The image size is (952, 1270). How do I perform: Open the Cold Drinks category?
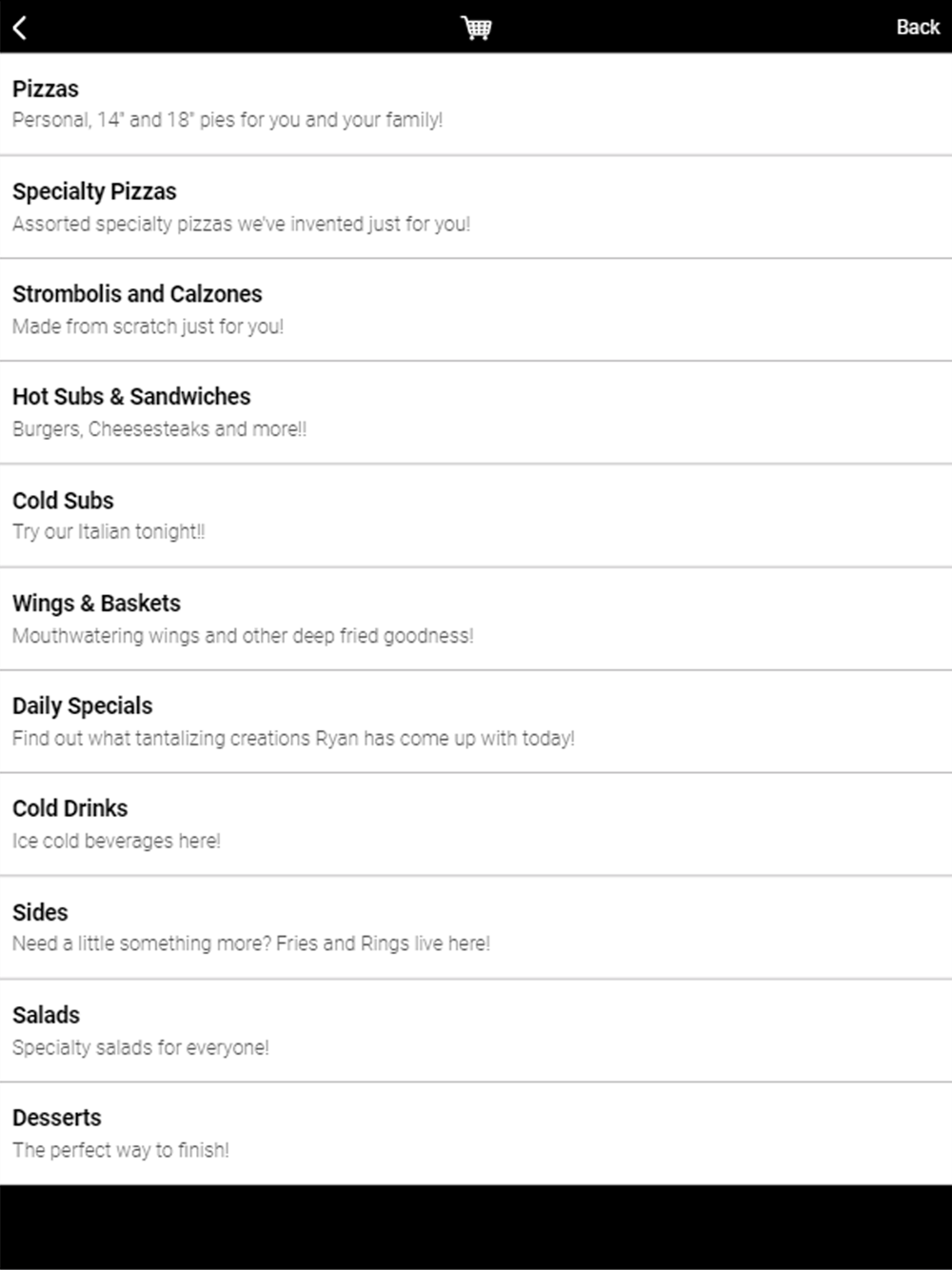70,809
